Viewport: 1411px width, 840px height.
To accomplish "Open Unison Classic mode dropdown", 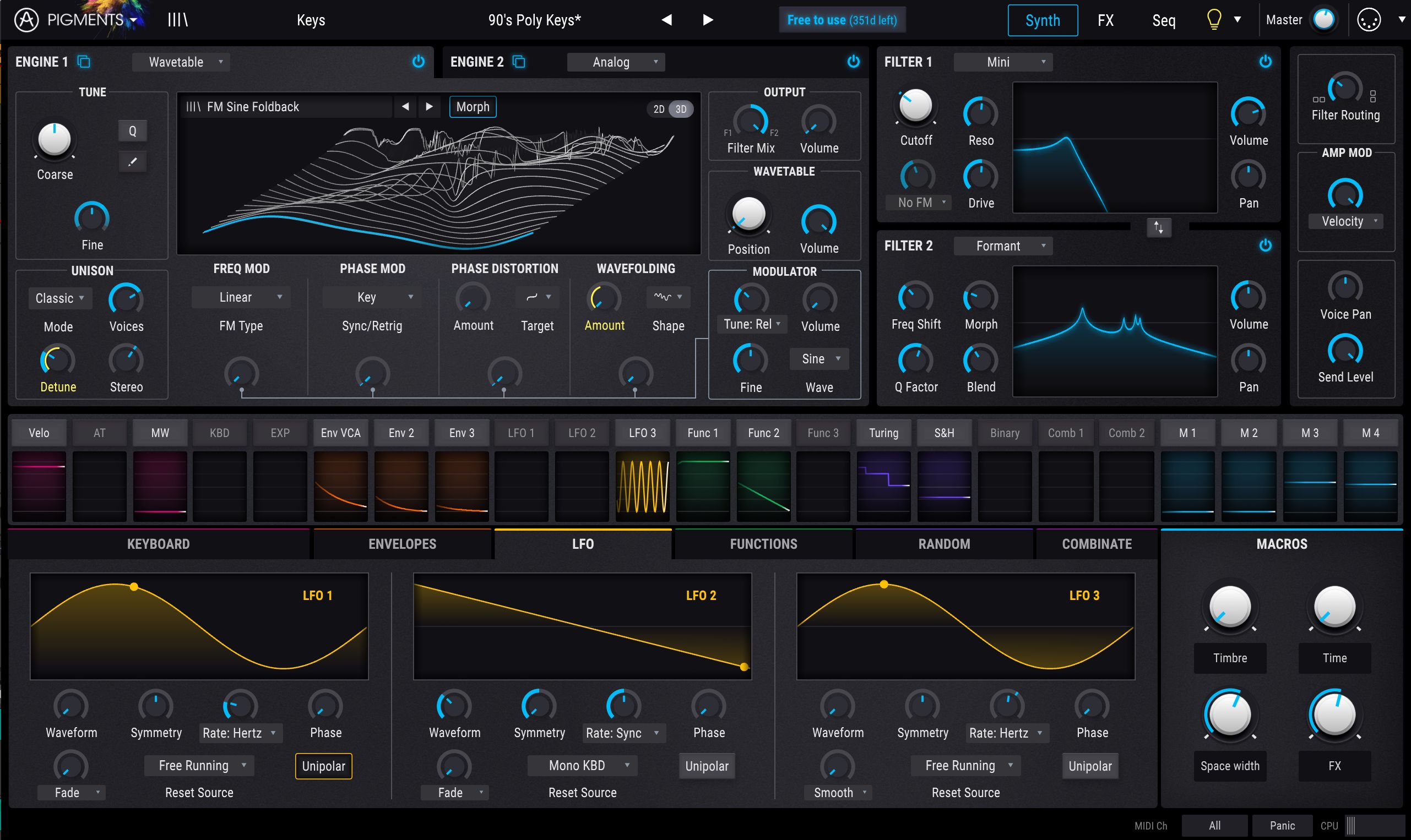I will tap(60, 298).
